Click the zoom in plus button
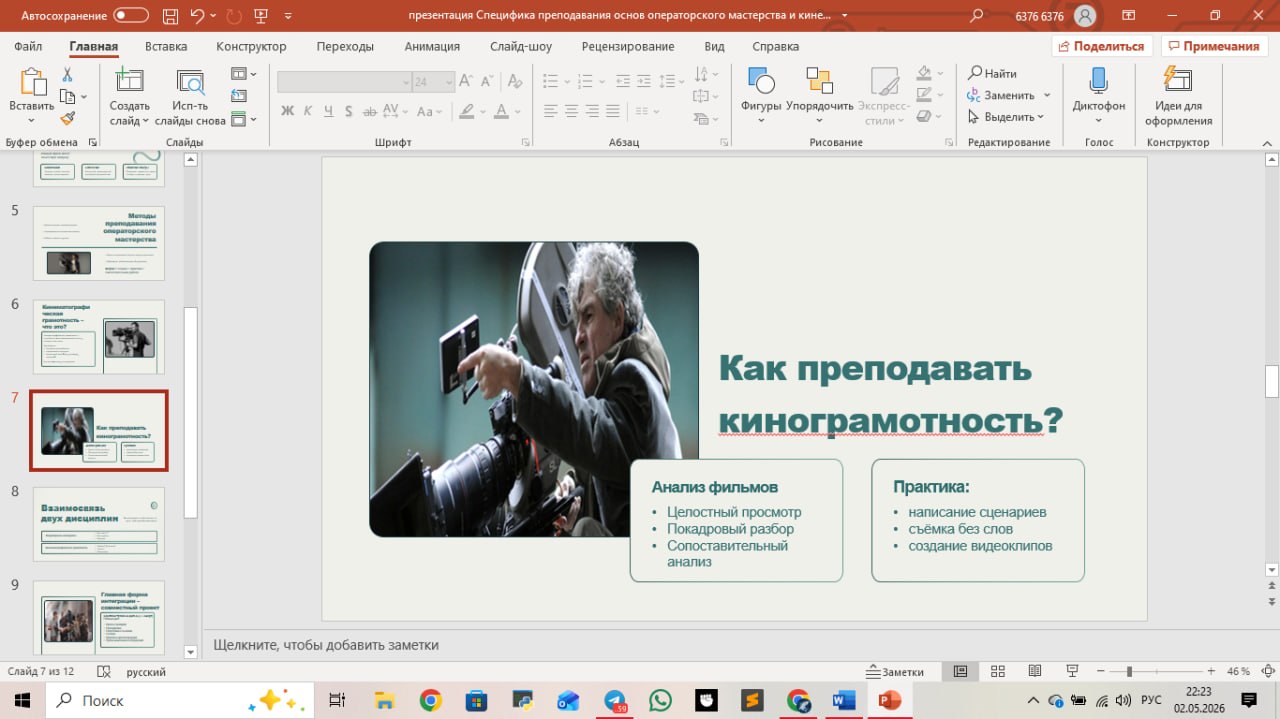 pyautogui.click(x=1211, y=671)
